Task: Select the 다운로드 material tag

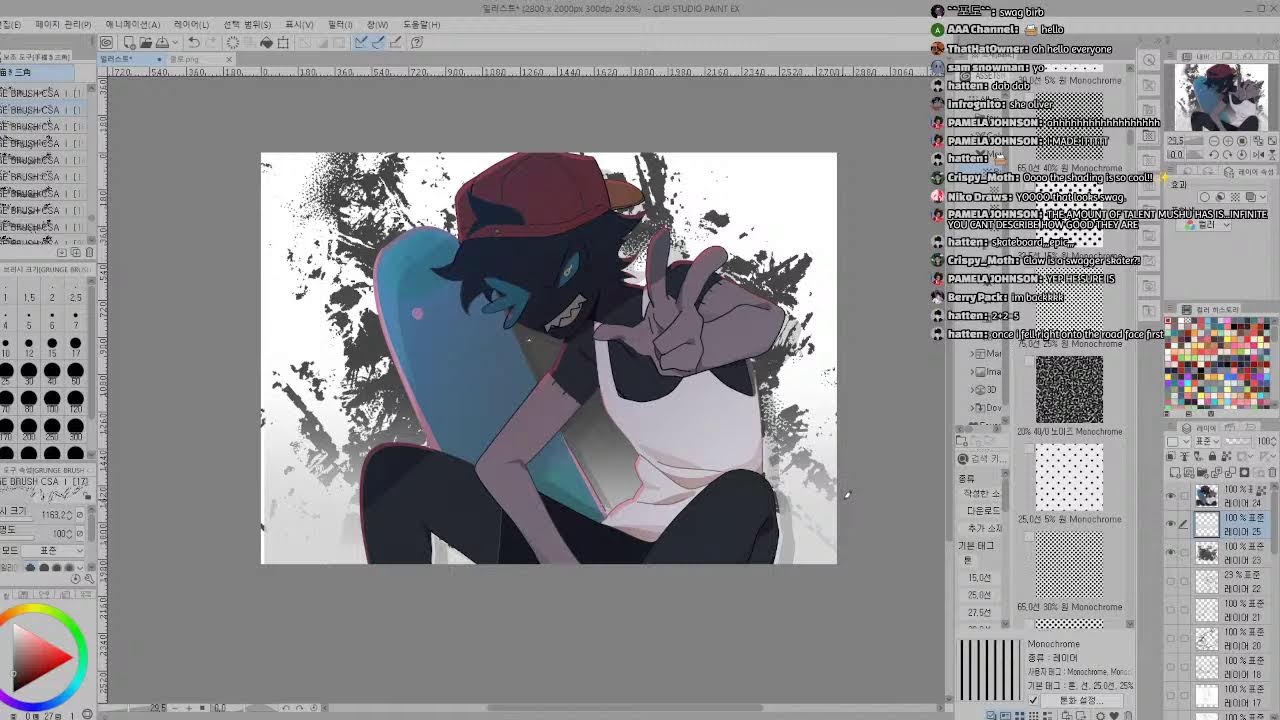Action: pos(982,510)
